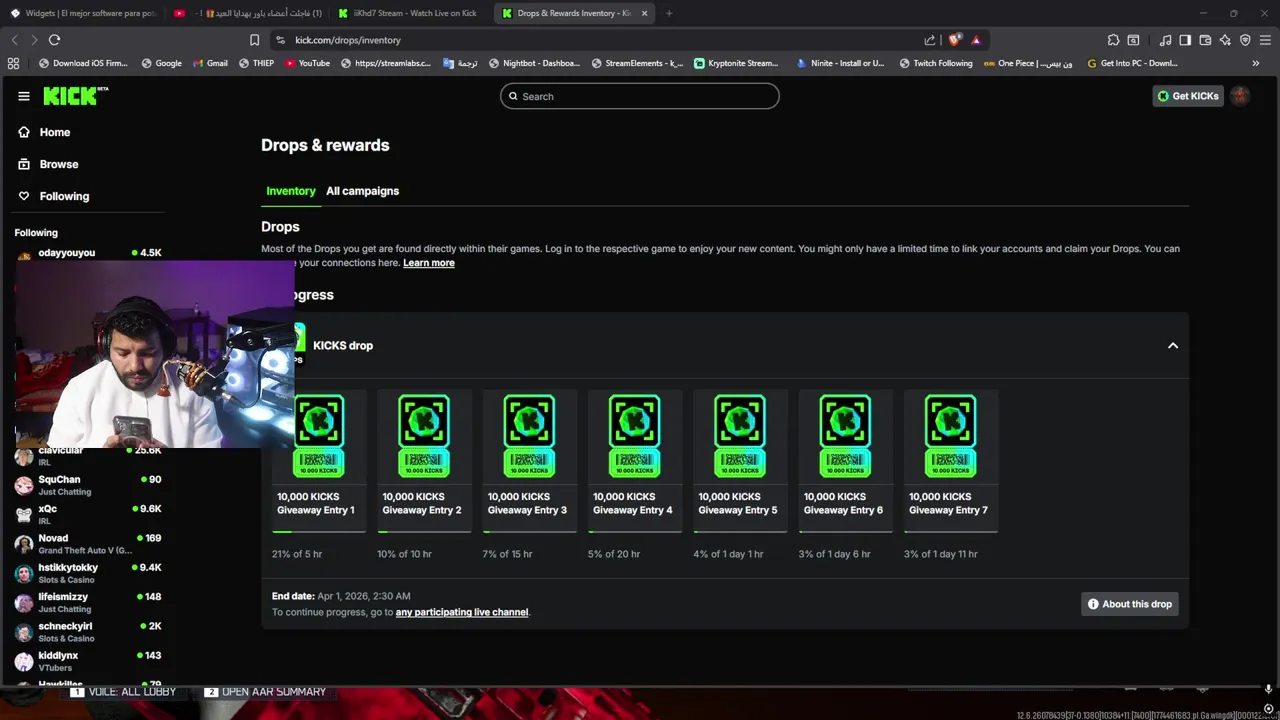Open odayyouyou channel in Following list
Screen dimensions: 1280x720
click(x=88, y=254)
